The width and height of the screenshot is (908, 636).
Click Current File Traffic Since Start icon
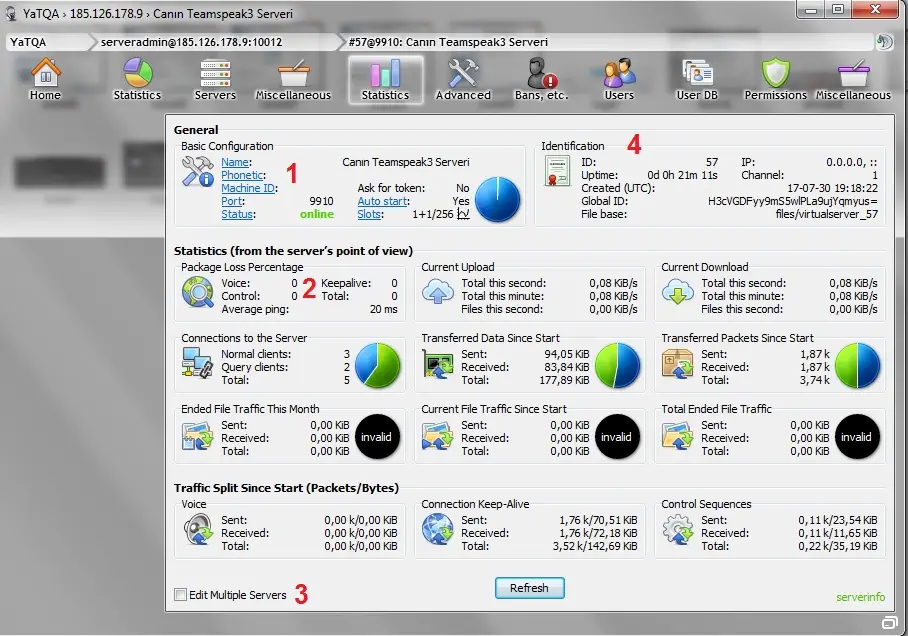437,436
